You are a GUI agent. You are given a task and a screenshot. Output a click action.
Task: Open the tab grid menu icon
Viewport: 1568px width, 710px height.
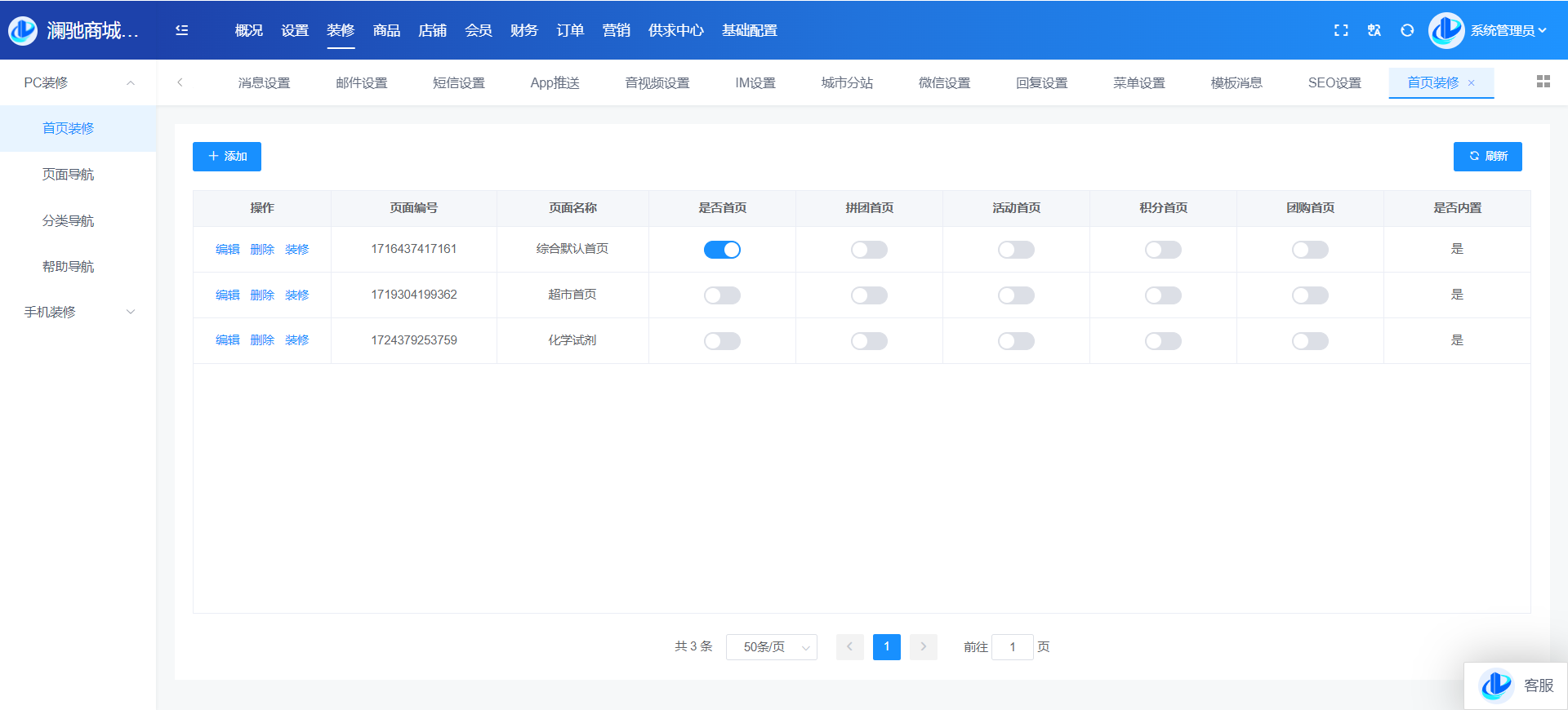(1543, 82)
